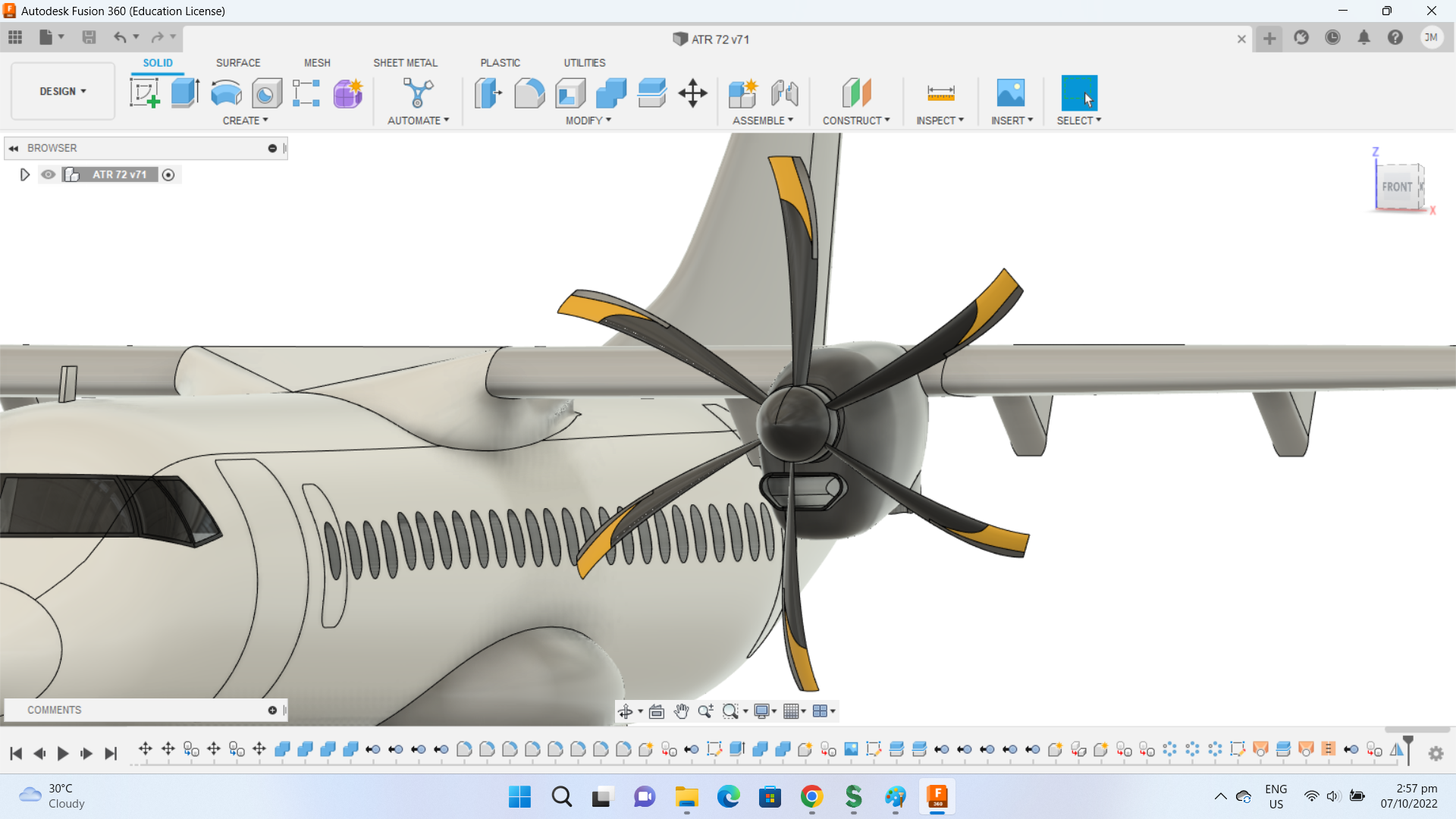Click the FRONT face of the view cube
Viewport: 1456px width, 819px height.
pyautogui.click(x=1396, y=187)
